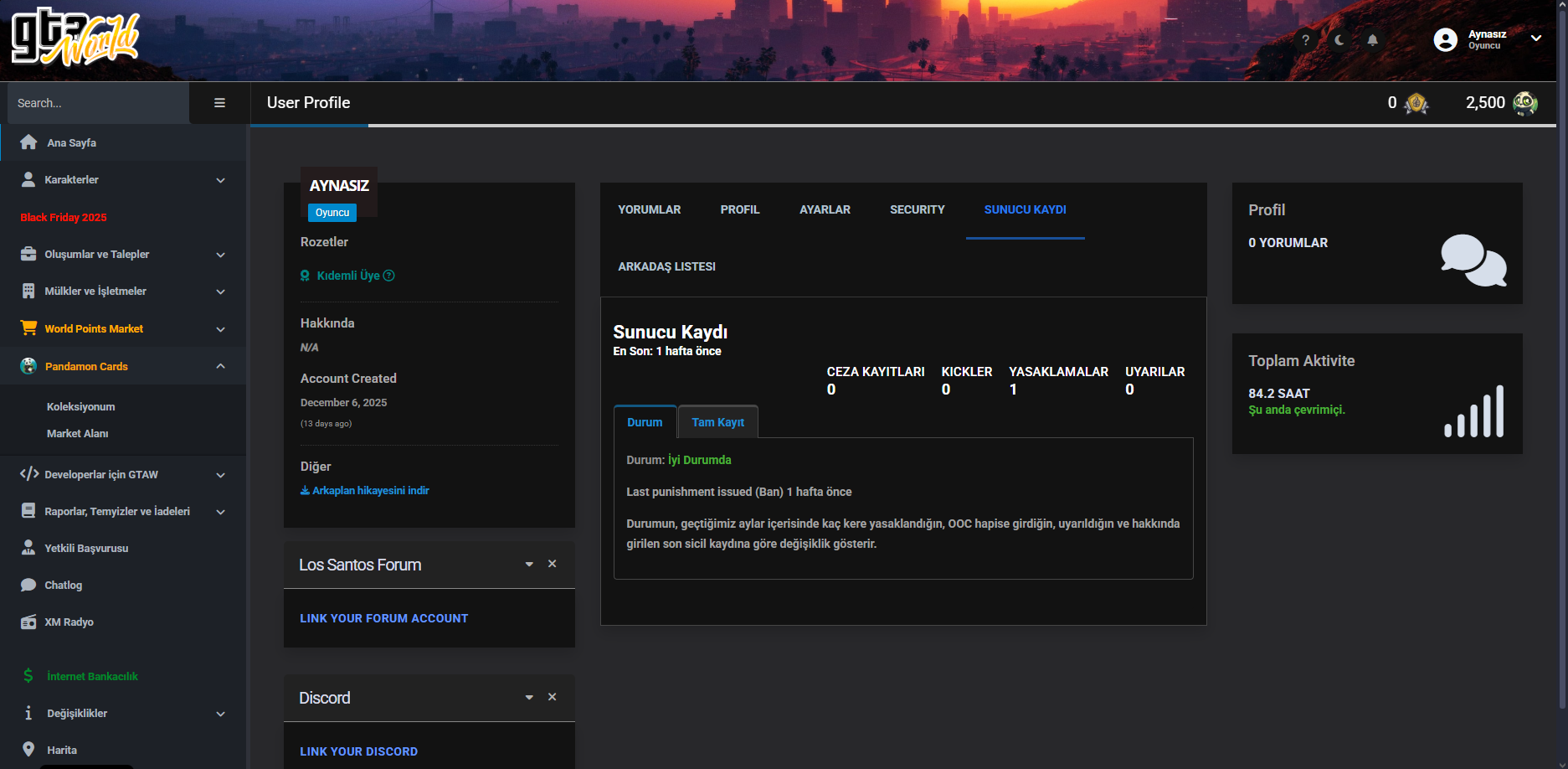Open Chatlog speech bubble icon
Image resolution: width=1568 pixels, height=769 pixels.
[x=28, y=585]
